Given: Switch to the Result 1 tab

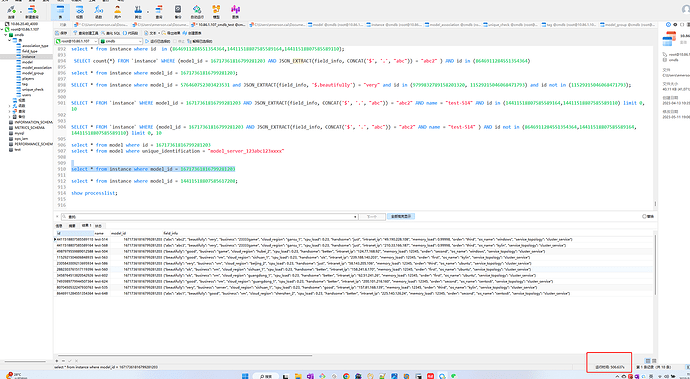Looking at the screenshot, I should coord(86,225).
